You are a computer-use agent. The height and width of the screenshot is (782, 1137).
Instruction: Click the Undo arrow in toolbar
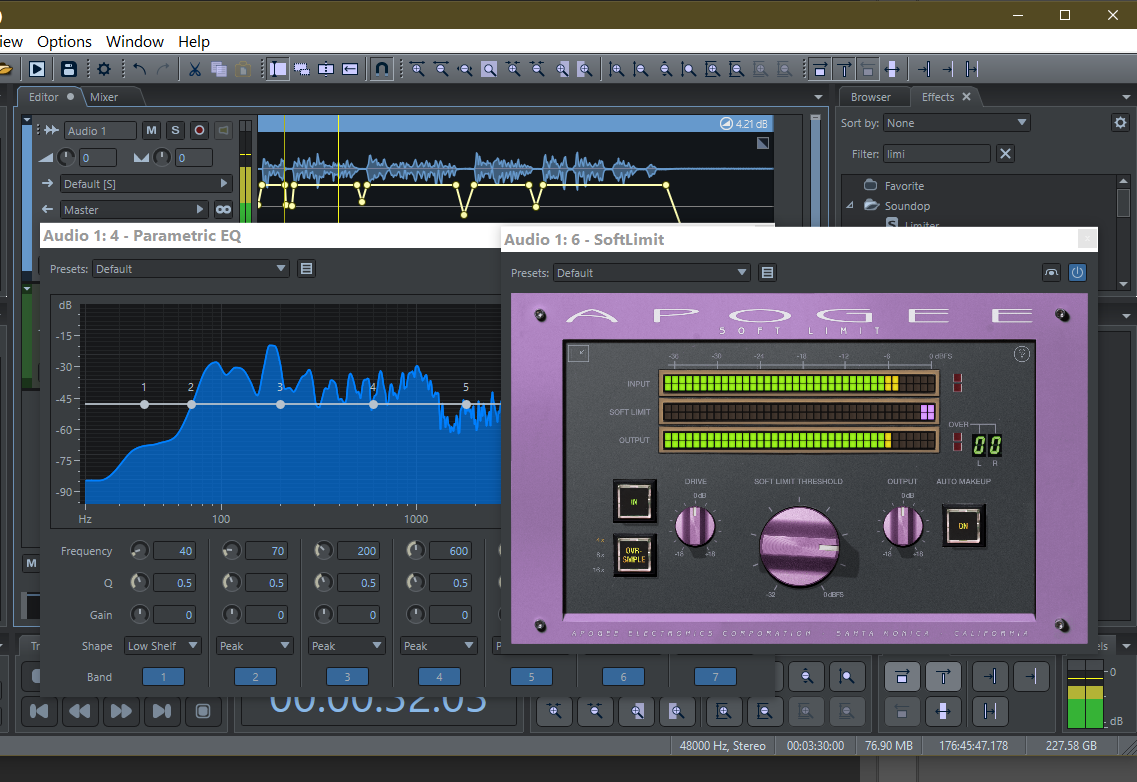coord(139,69)
